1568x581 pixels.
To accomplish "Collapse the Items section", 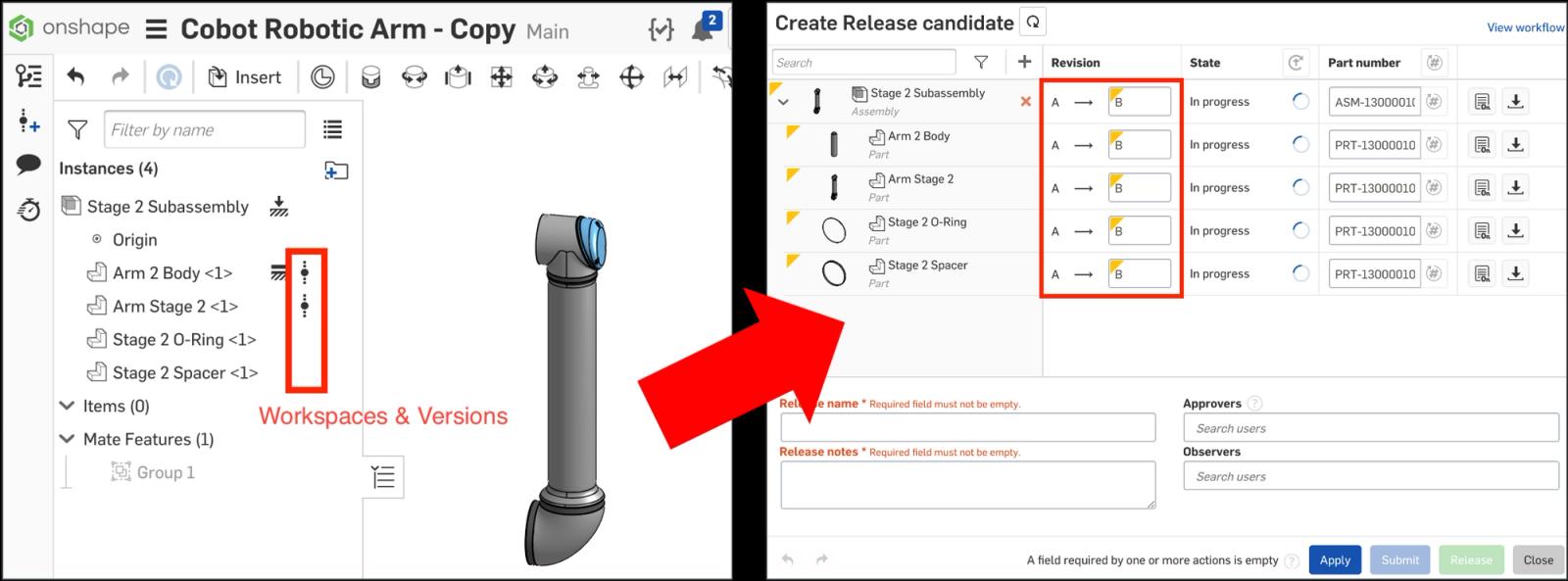I will coord(68,406).
